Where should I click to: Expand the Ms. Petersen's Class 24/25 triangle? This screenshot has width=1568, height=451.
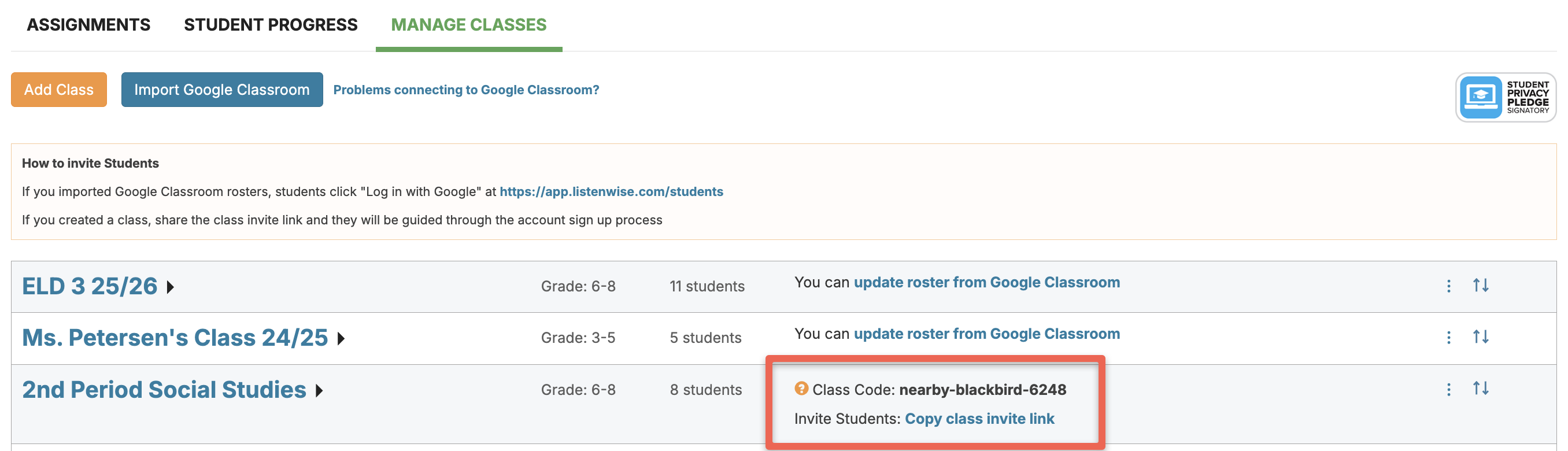click(x=341, y=338)
